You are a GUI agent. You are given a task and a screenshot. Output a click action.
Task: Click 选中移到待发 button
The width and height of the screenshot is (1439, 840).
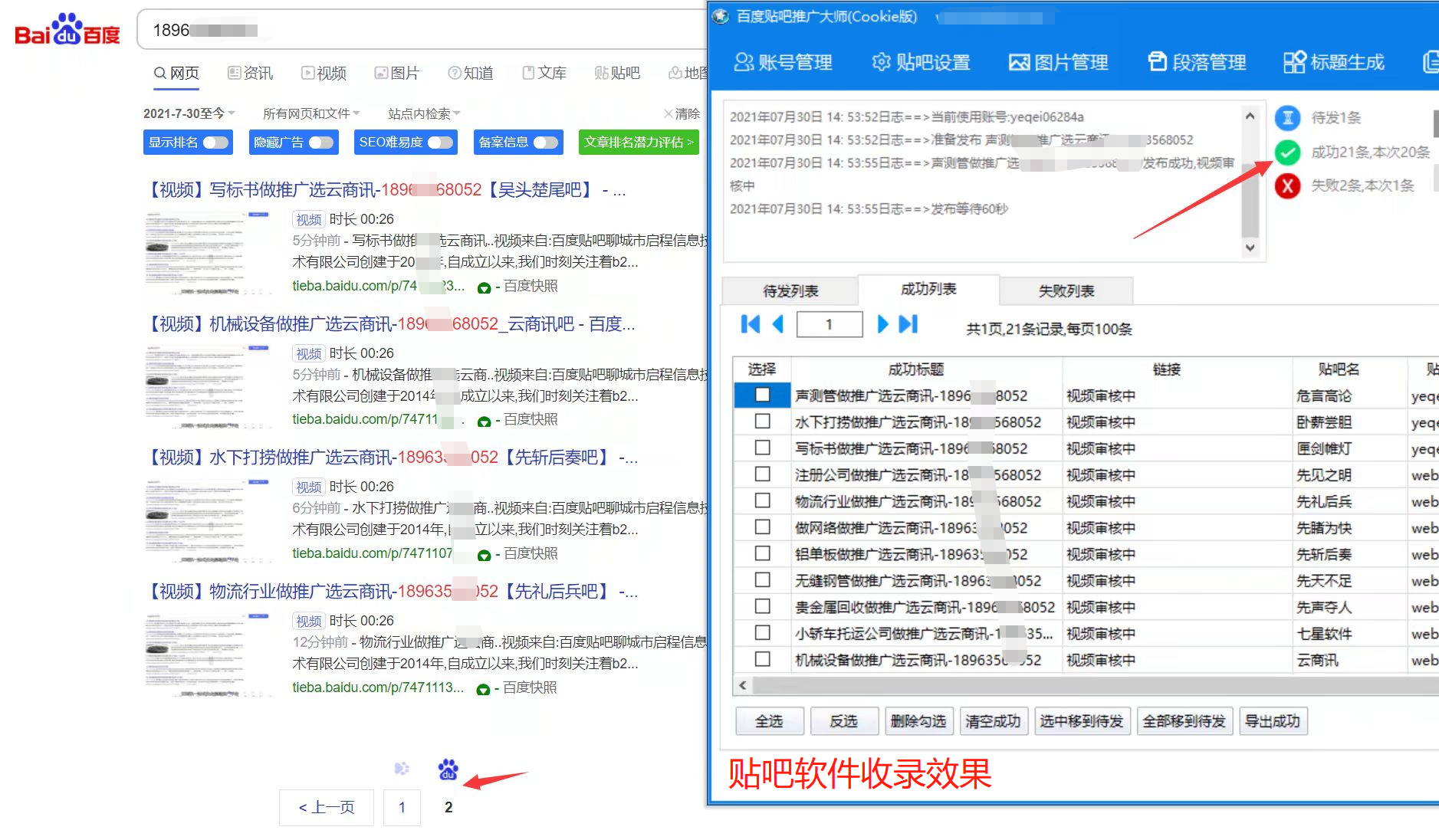coord(1082,721)
